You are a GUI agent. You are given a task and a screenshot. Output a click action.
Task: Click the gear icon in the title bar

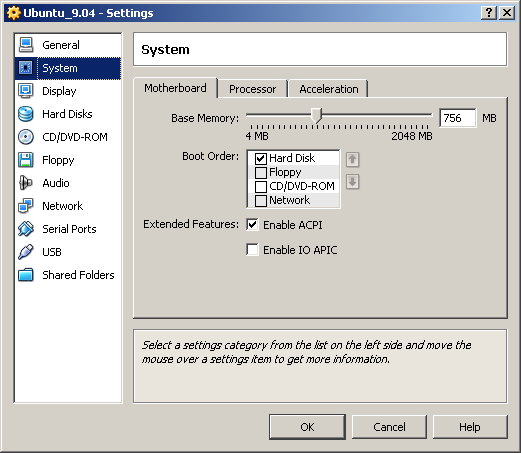[13, 13]
